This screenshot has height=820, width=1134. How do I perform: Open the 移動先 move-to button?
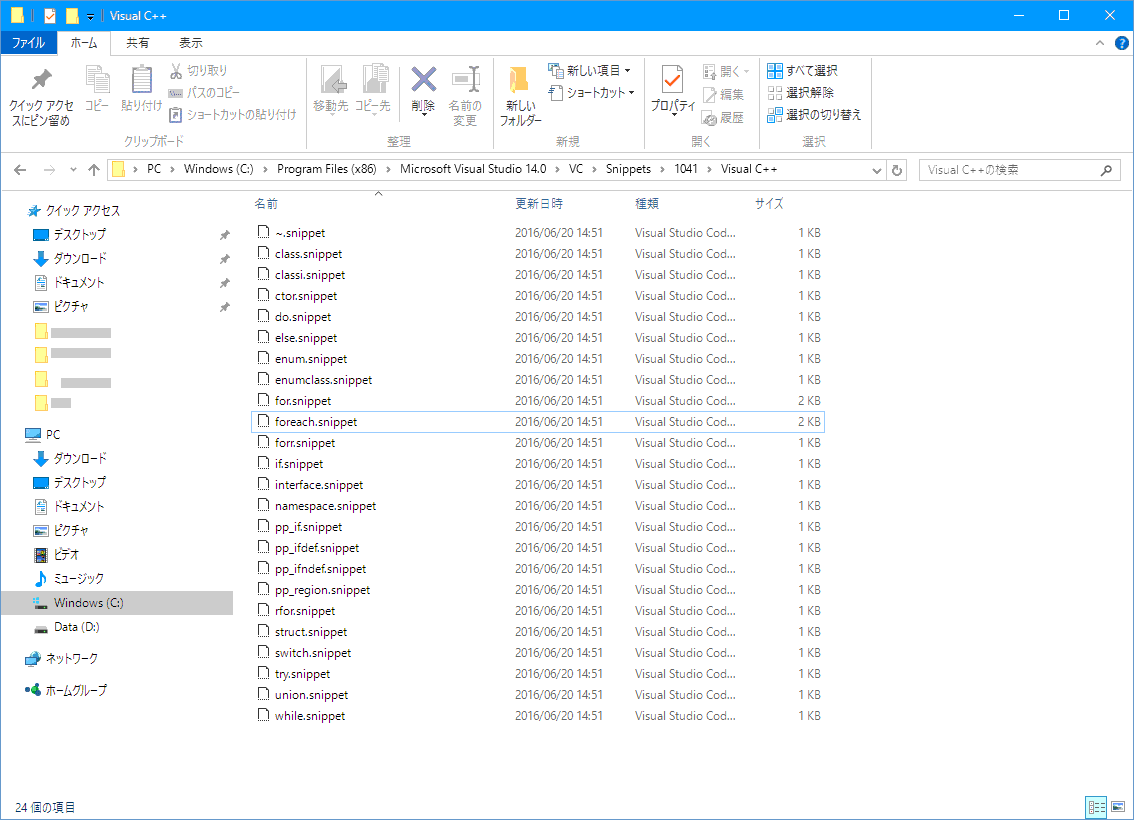pyautogui.click(x=331, y=90)
